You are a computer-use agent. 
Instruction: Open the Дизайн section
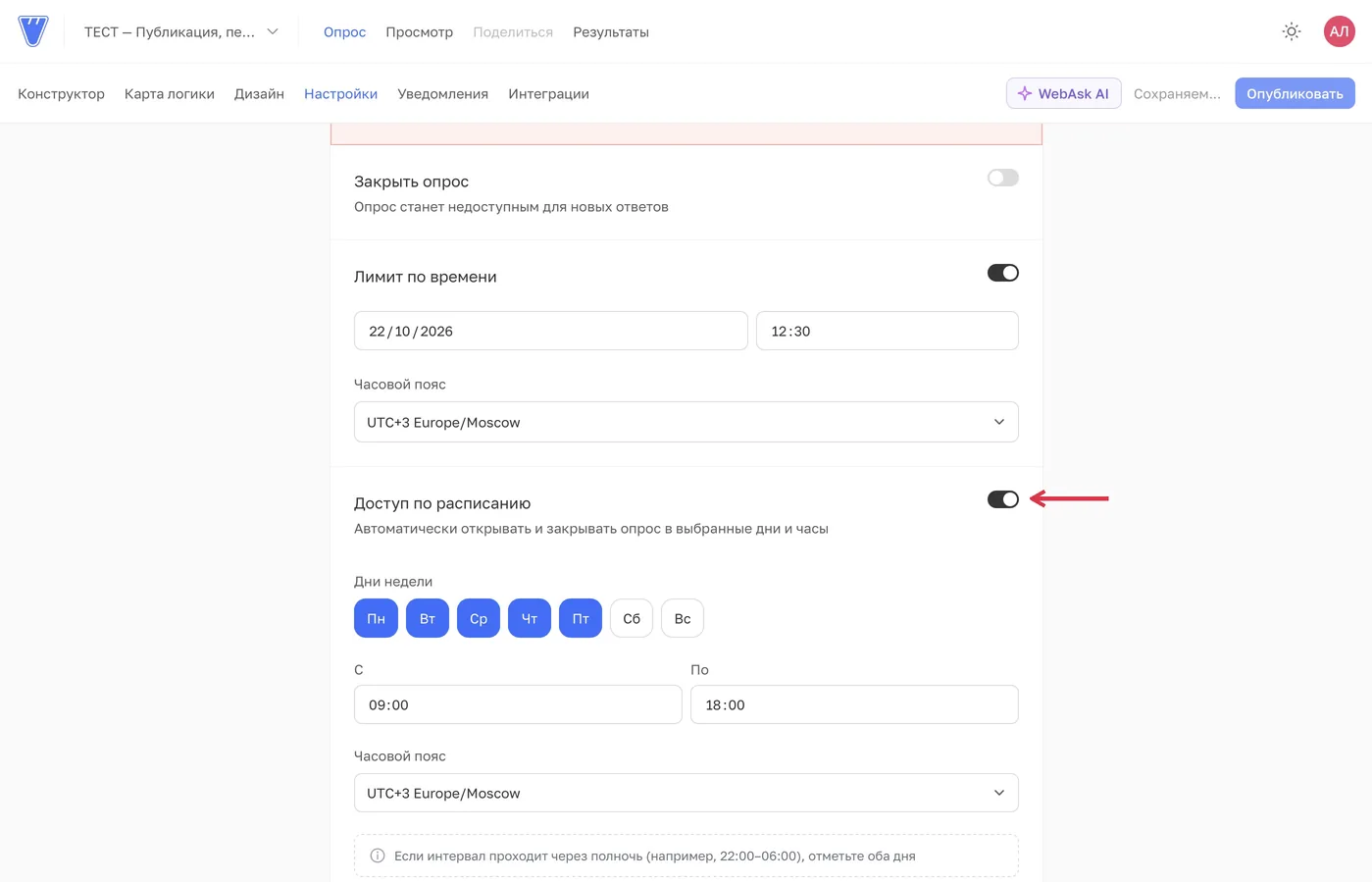point(259,93)
